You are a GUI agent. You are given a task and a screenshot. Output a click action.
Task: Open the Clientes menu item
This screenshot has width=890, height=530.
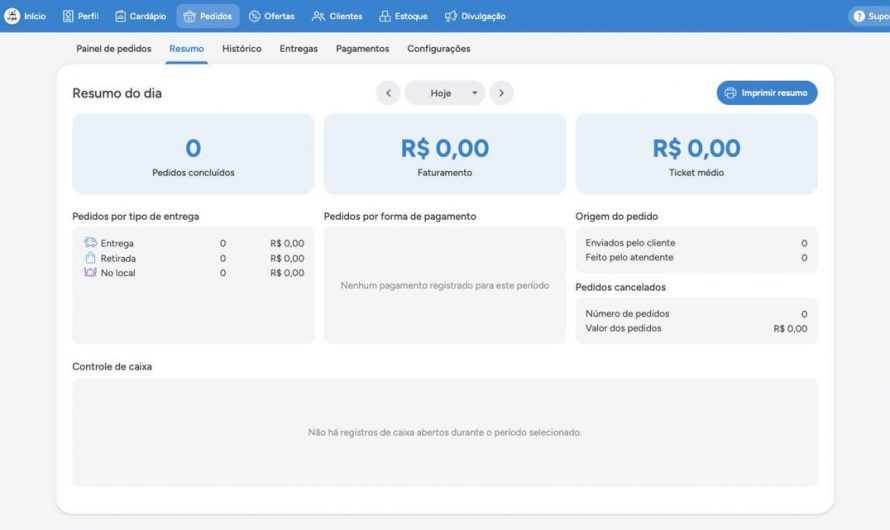pos(337,16)
